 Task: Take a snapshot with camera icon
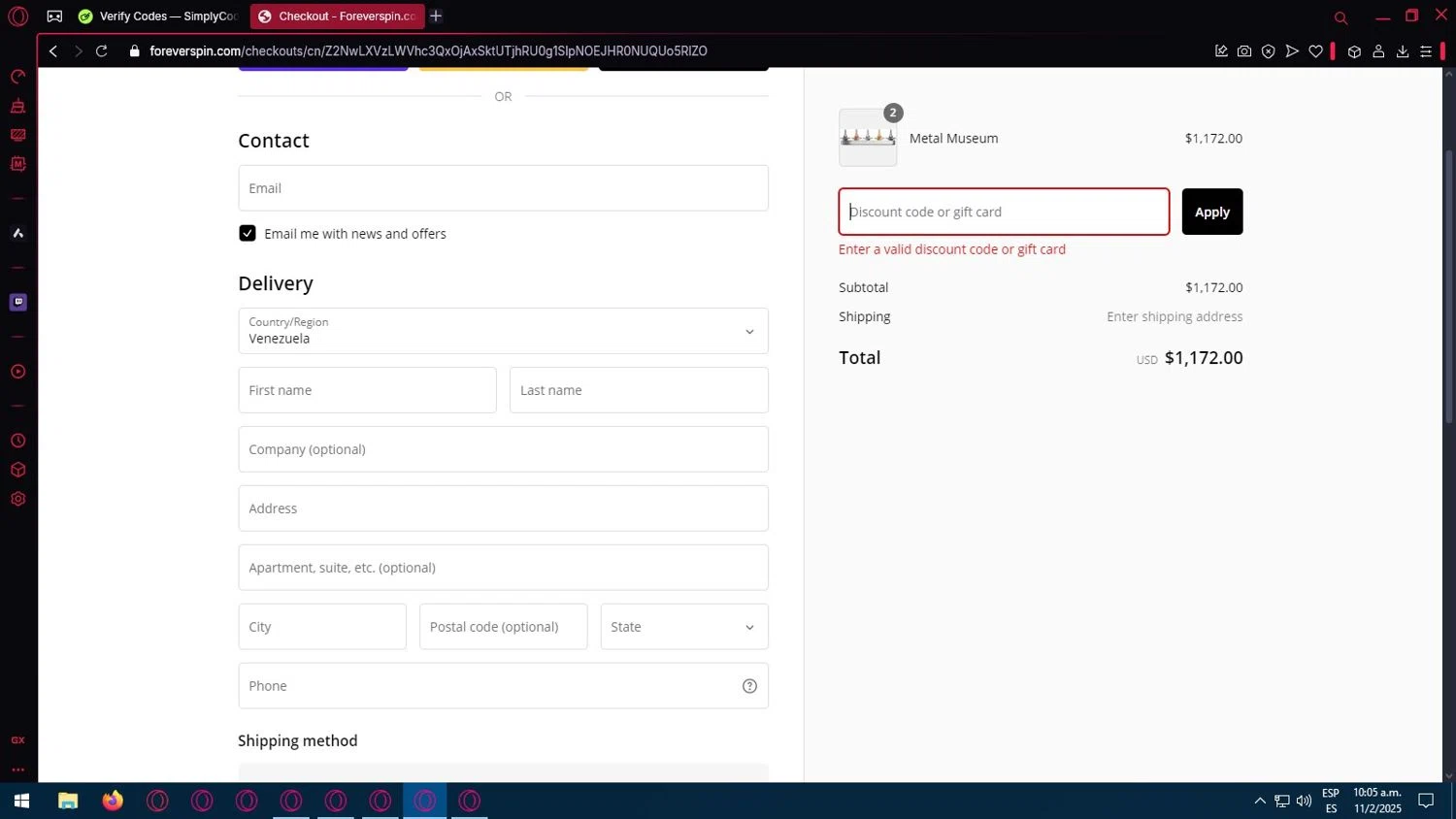pos(1244,51)
